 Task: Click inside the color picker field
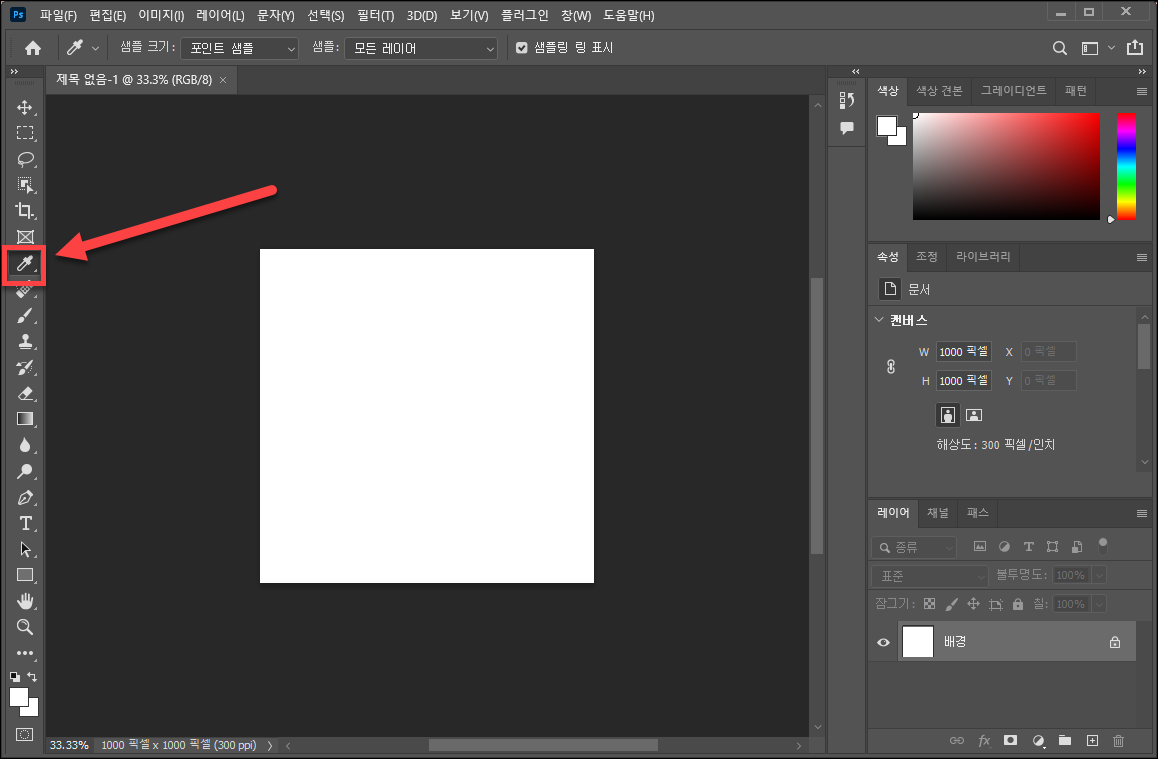point(1006,166)
